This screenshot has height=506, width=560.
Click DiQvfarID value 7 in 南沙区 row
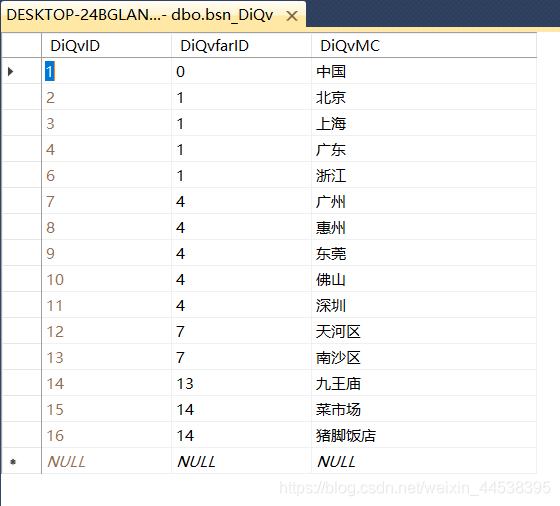pyautogui.click(x=241, y=358)
